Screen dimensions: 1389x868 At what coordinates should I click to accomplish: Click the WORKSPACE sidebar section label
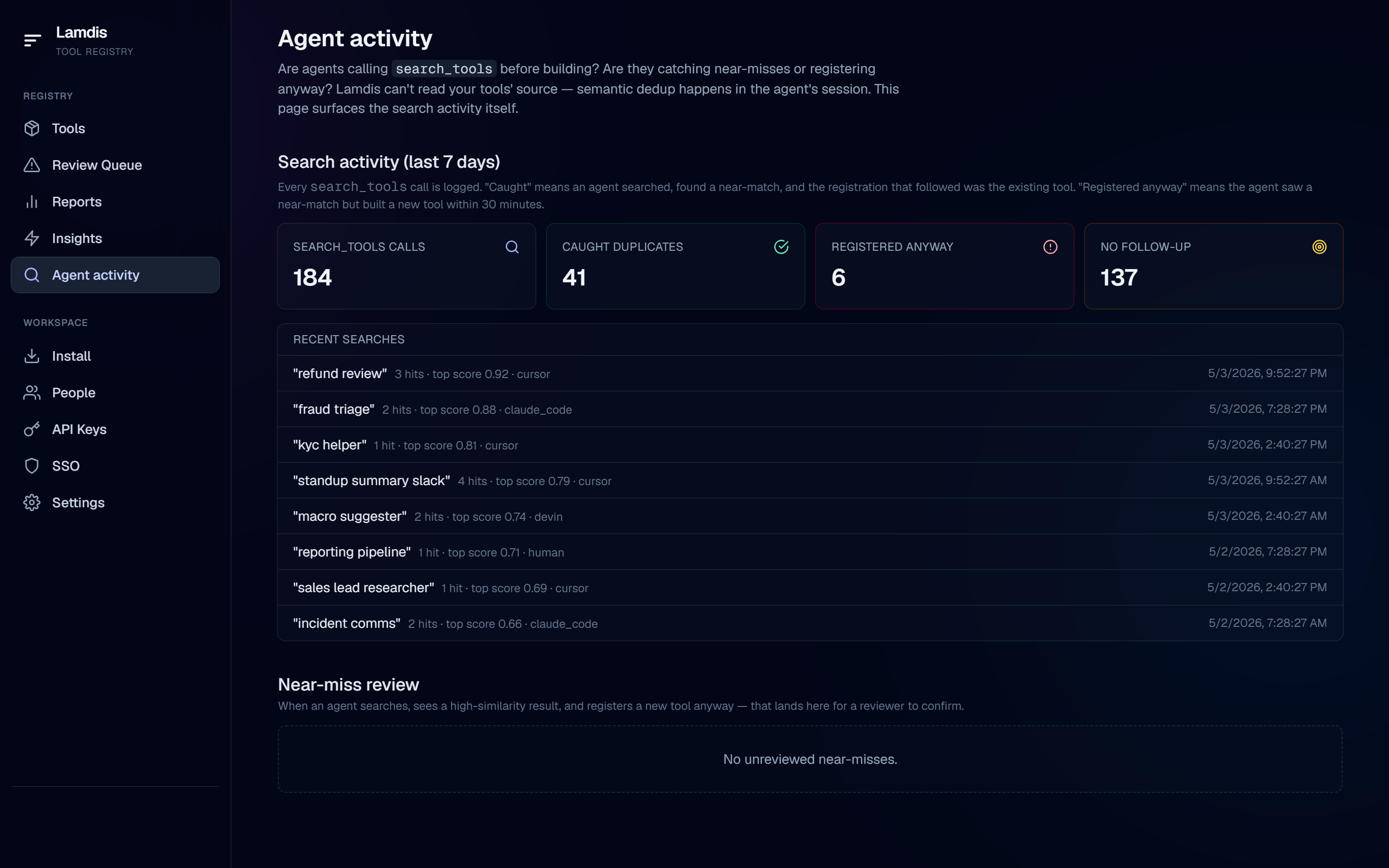coord(55,323)
